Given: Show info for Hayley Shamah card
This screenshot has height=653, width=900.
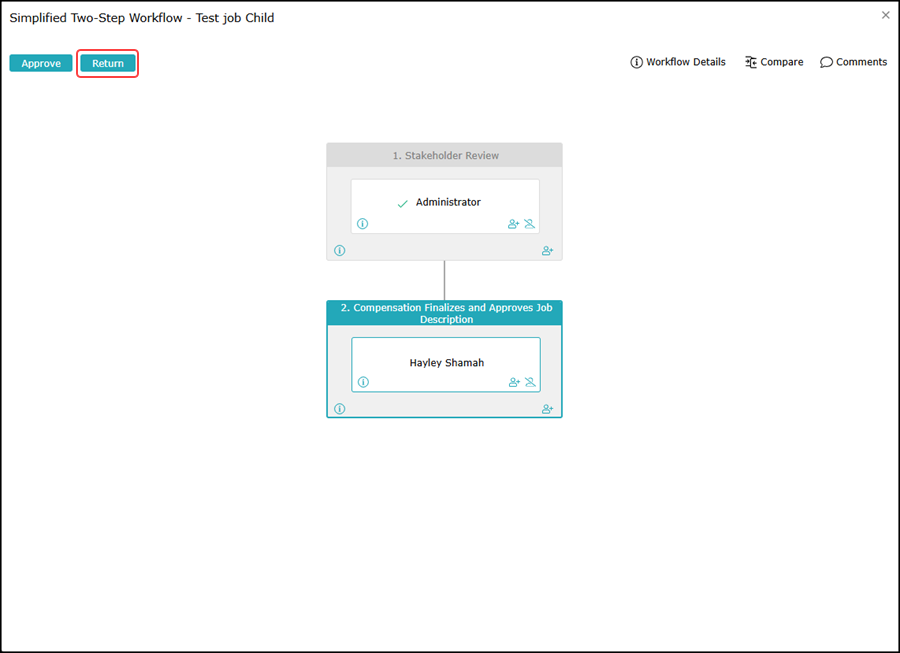Looking at the screenshot, I should tap(363, 382).
